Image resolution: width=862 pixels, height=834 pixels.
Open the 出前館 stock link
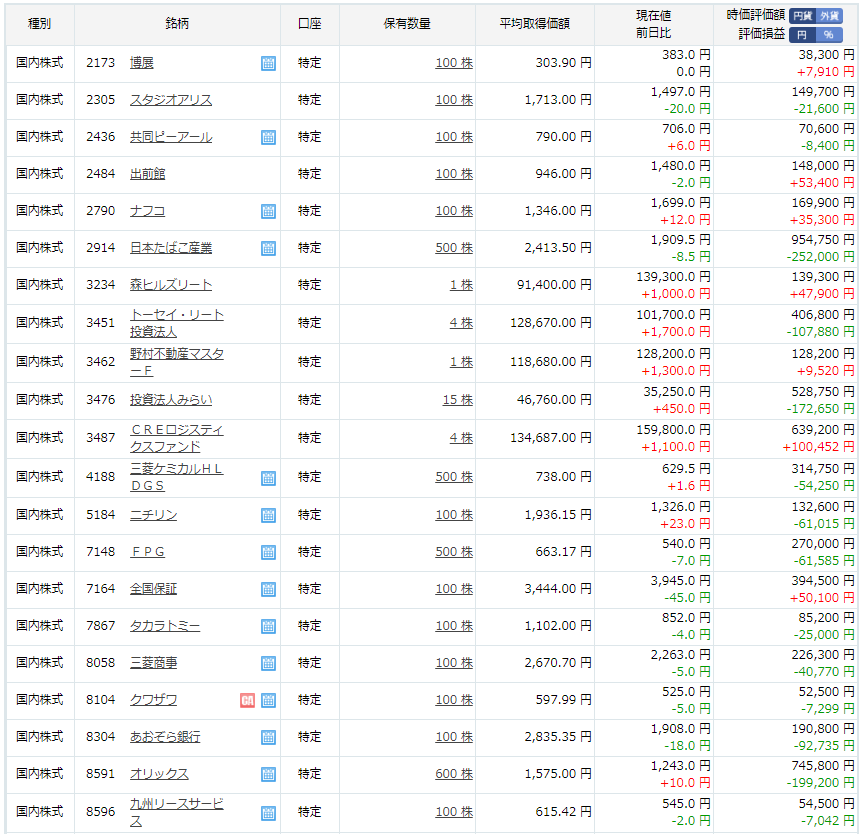[147, 174]
